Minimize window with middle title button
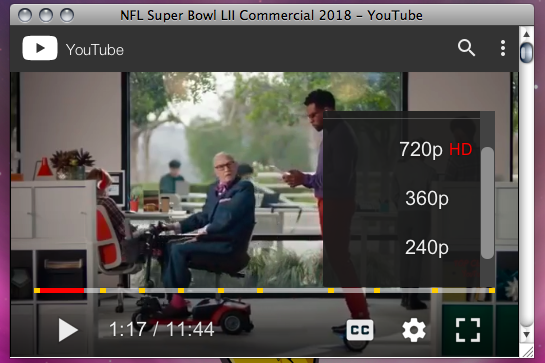 [46, 15]
